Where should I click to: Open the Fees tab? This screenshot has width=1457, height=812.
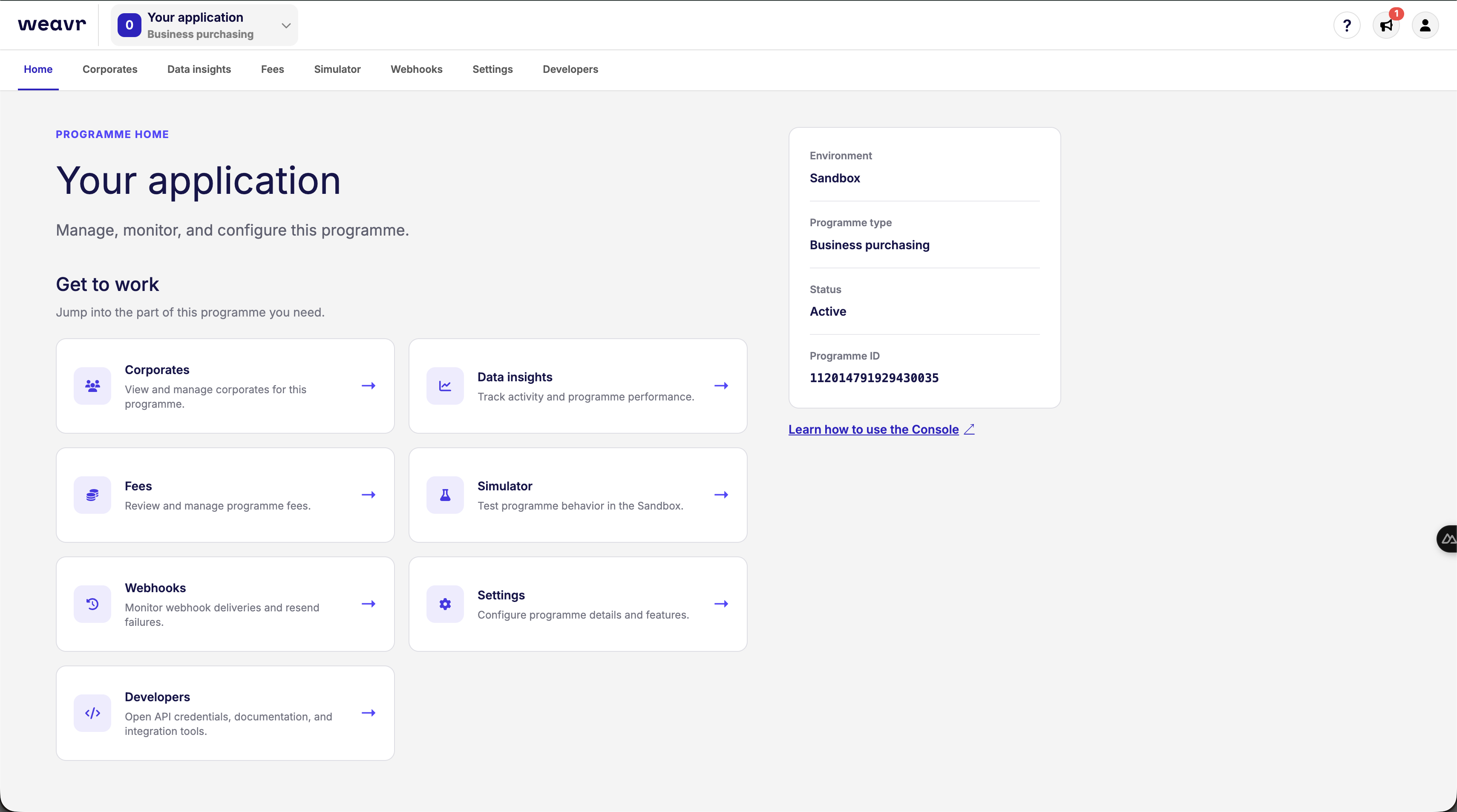pos(272,69)
